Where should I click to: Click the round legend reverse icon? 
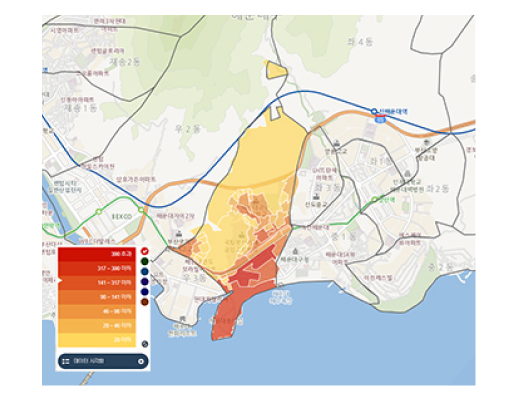click(145, 344)
